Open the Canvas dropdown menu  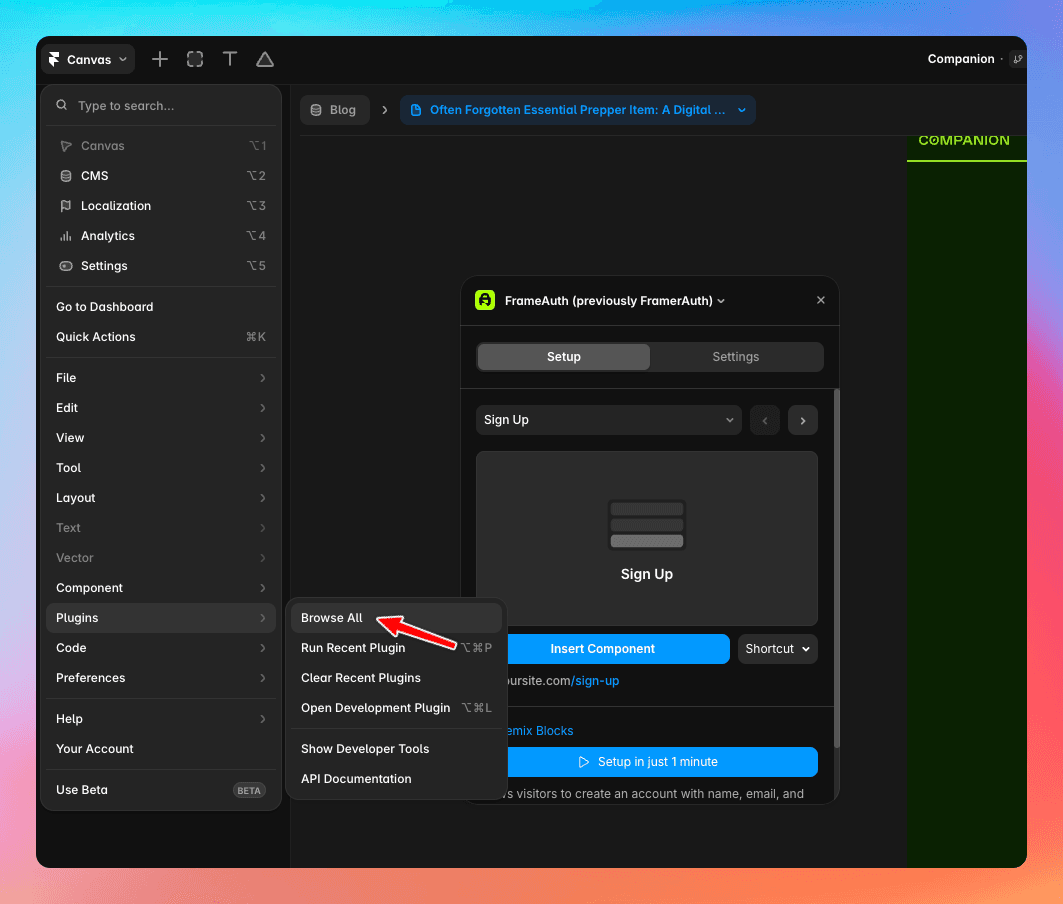coord(88,59)
